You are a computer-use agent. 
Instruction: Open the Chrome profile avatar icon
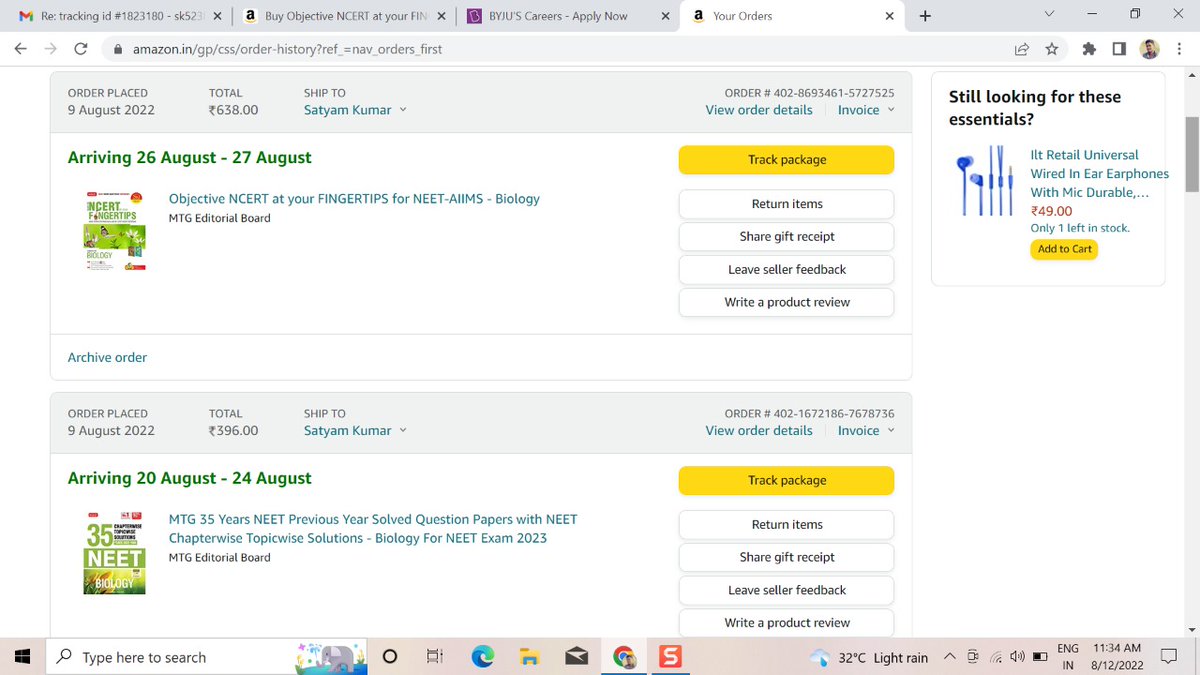tap(1148, 48)
